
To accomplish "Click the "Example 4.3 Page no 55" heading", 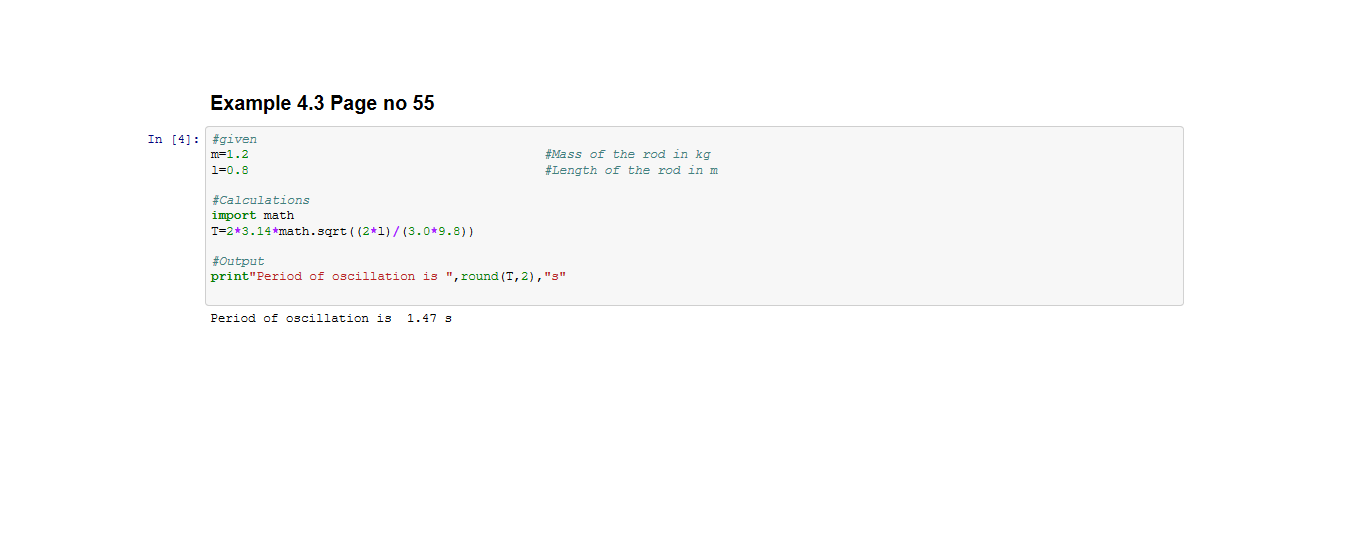I will click(x=322, y=103).
